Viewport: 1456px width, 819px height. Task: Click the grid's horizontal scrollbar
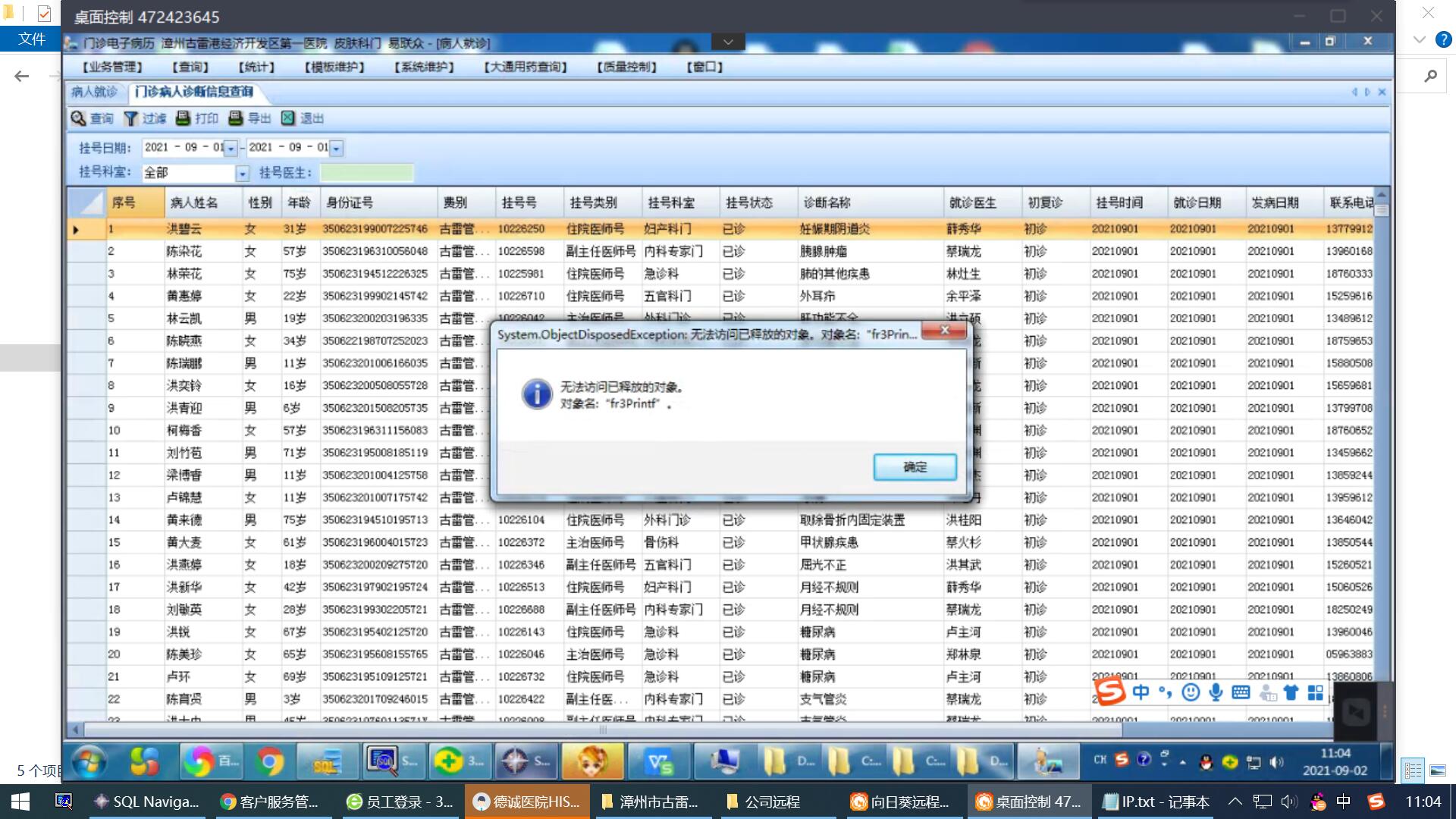click(603, 730)
